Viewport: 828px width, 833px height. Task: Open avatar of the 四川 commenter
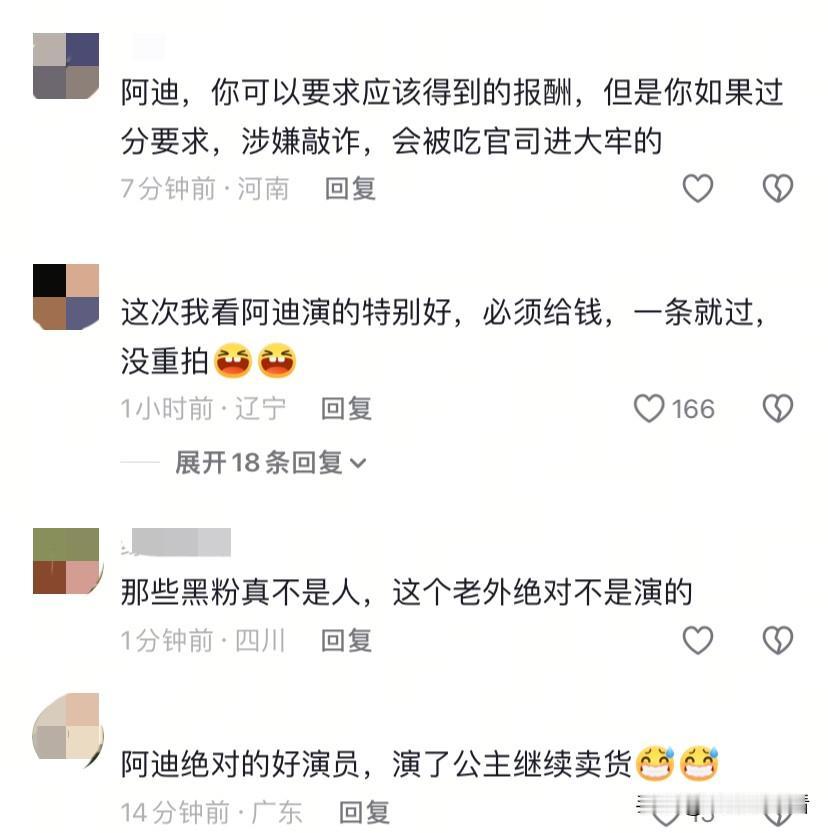pos(66,561)
